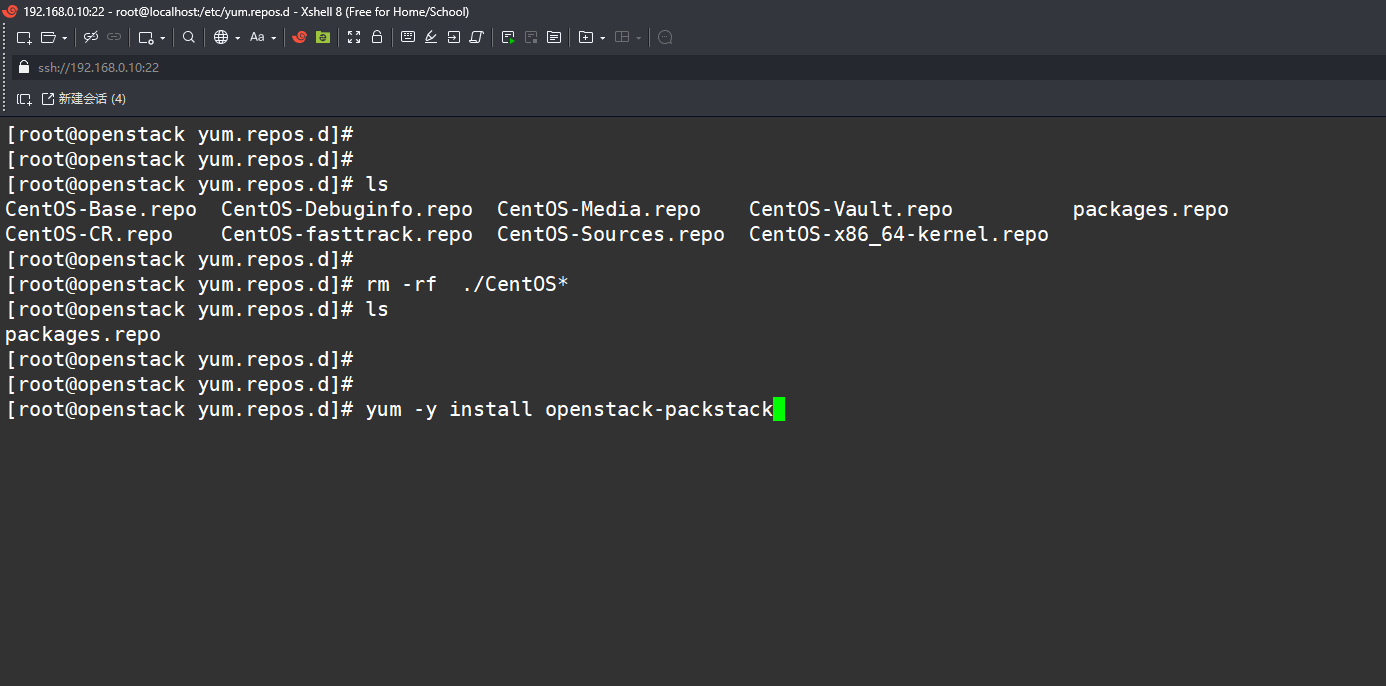Click the Lock screen padlock icon

coord(377,37)
